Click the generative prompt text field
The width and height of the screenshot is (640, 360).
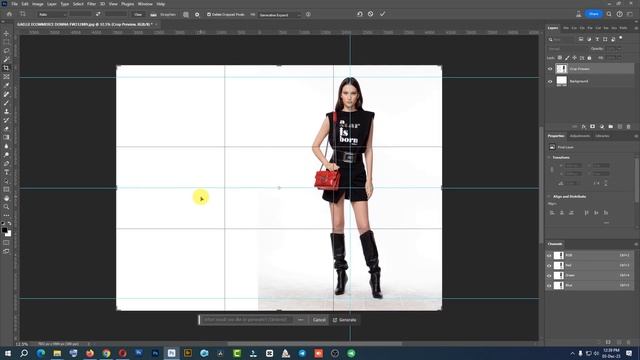(247, 320)
